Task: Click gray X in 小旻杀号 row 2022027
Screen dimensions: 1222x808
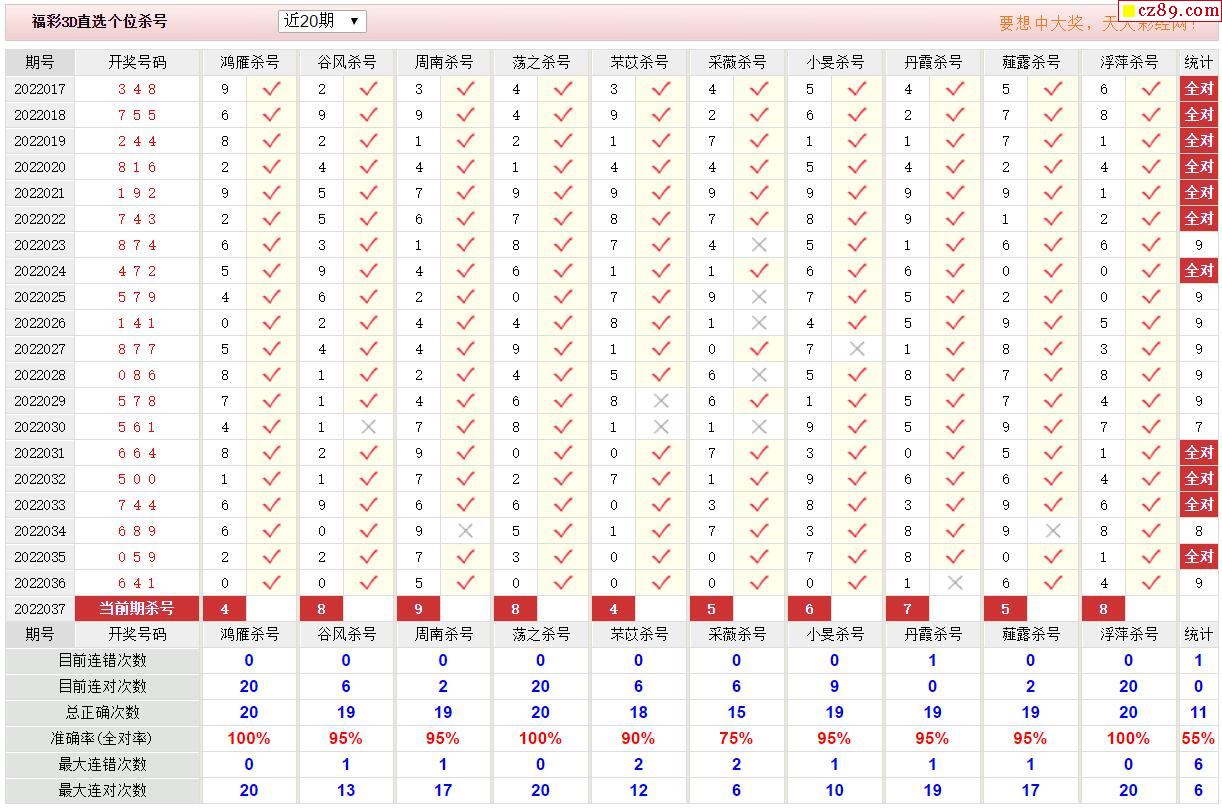Action: 857,349
